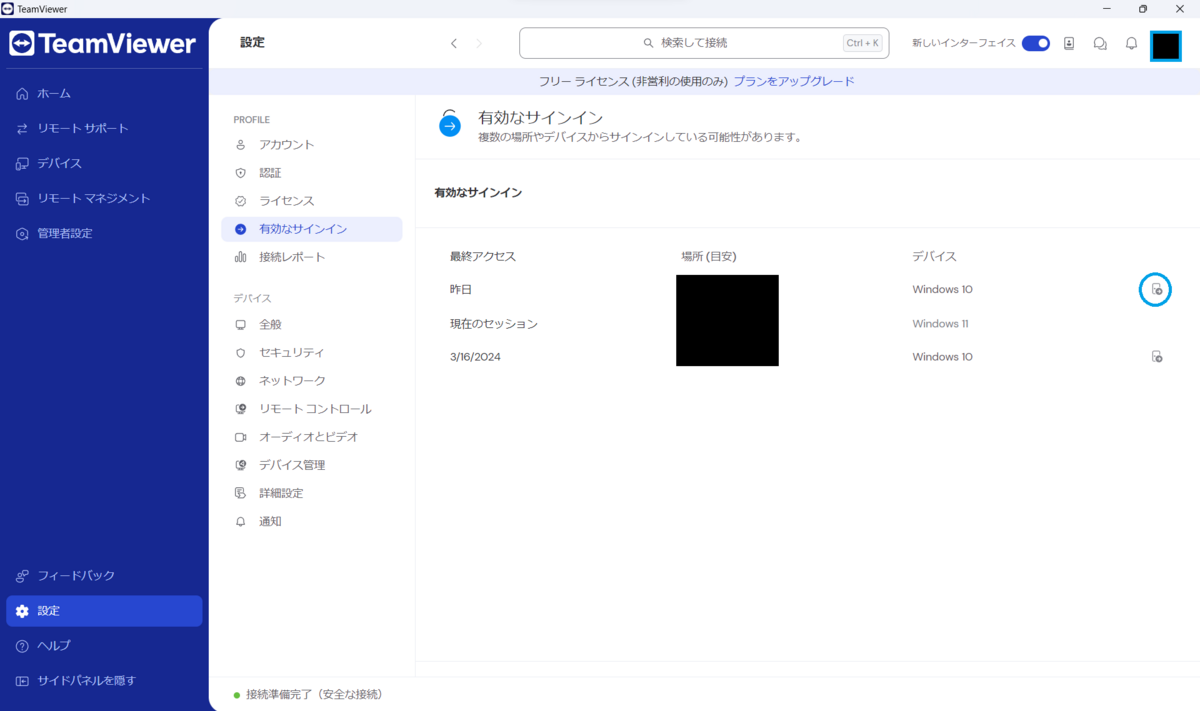Screen dimensions: 1200x711
Task: Click プランをアップグレード link
Action: [x=794, y=81]
